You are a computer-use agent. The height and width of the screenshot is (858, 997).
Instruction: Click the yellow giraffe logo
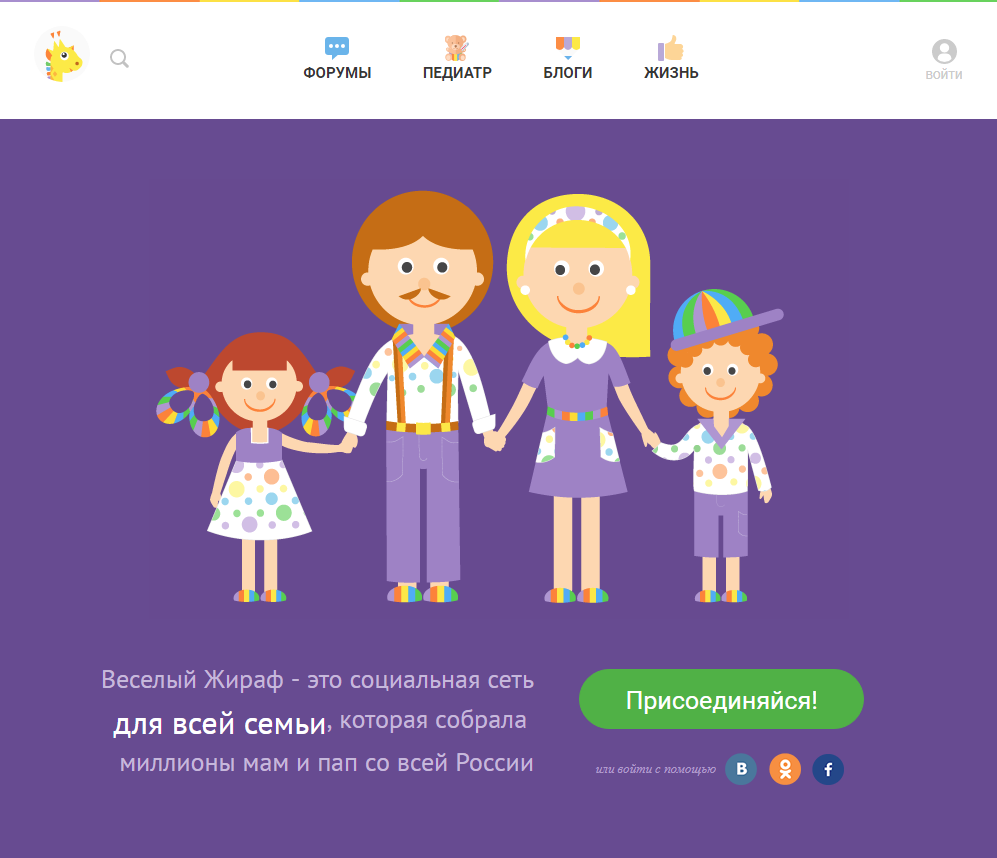point(62,55)
